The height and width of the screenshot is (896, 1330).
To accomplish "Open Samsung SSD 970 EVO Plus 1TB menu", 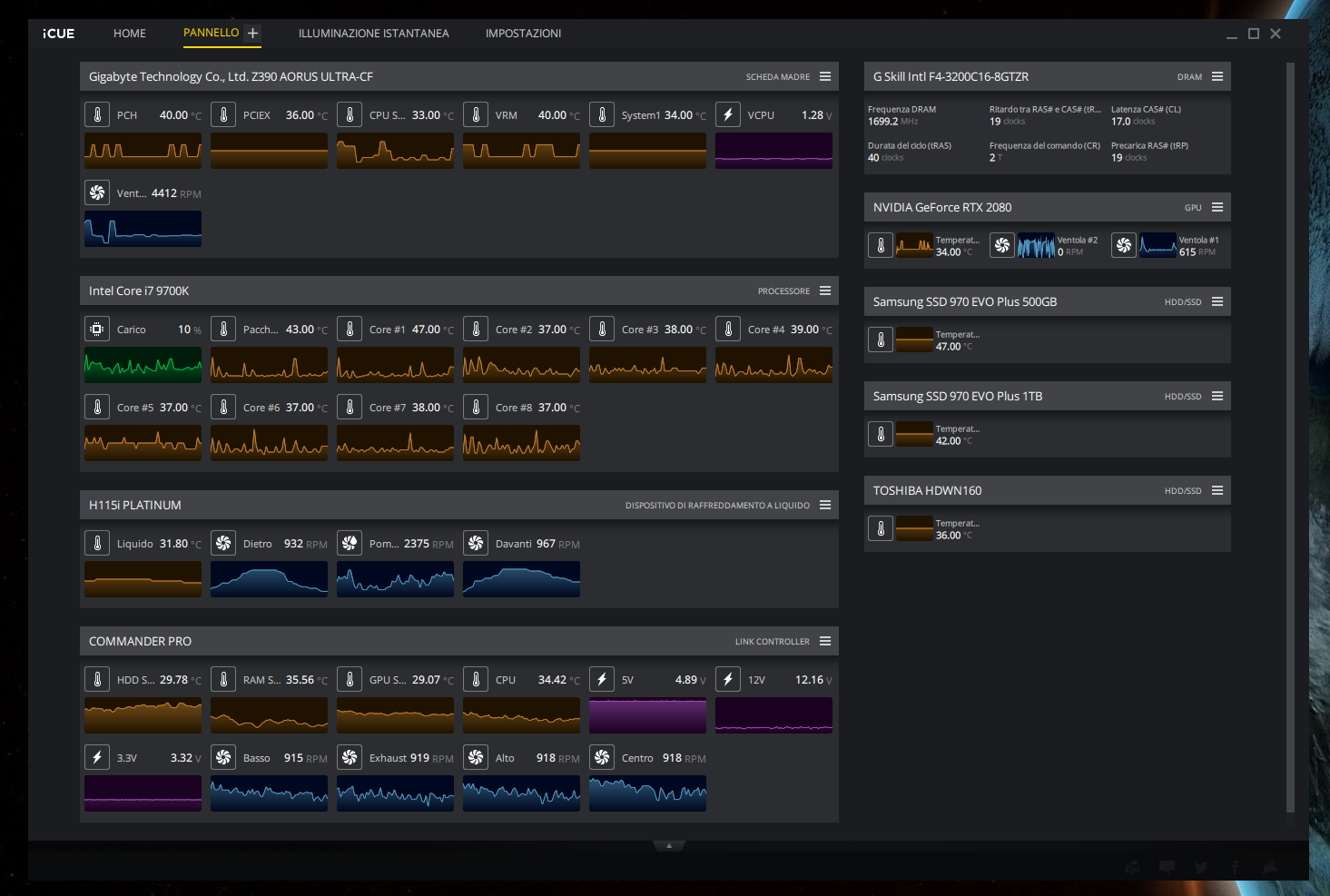I will pos(1217,396).
